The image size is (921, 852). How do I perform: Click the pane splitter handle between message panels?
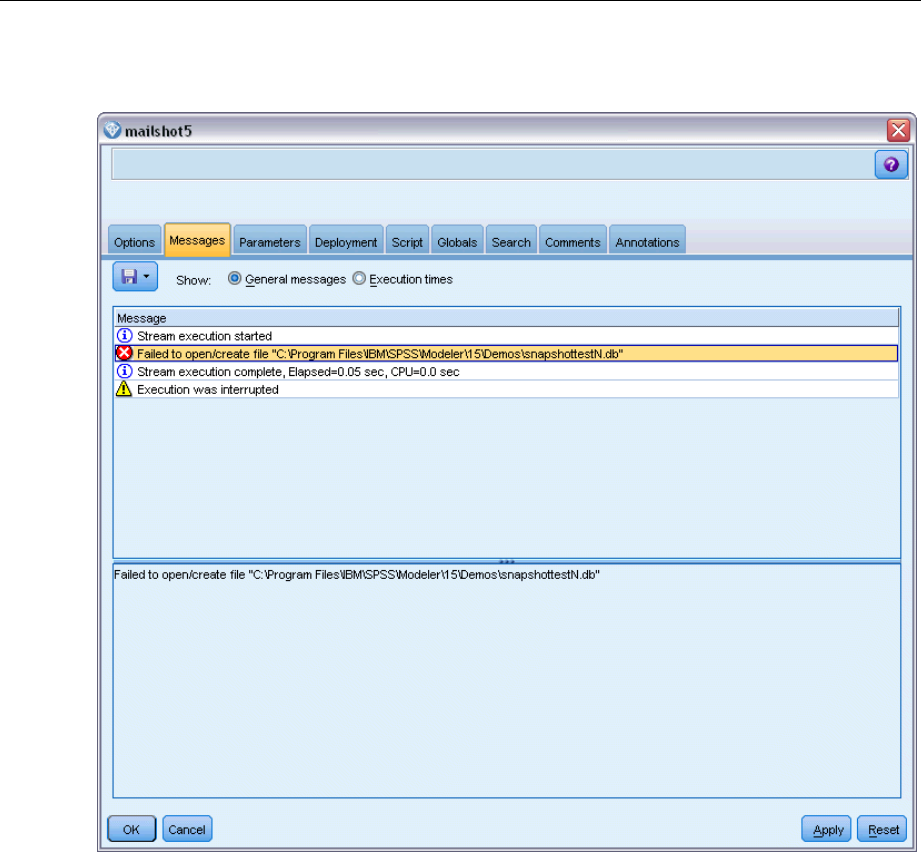(507, 561)
